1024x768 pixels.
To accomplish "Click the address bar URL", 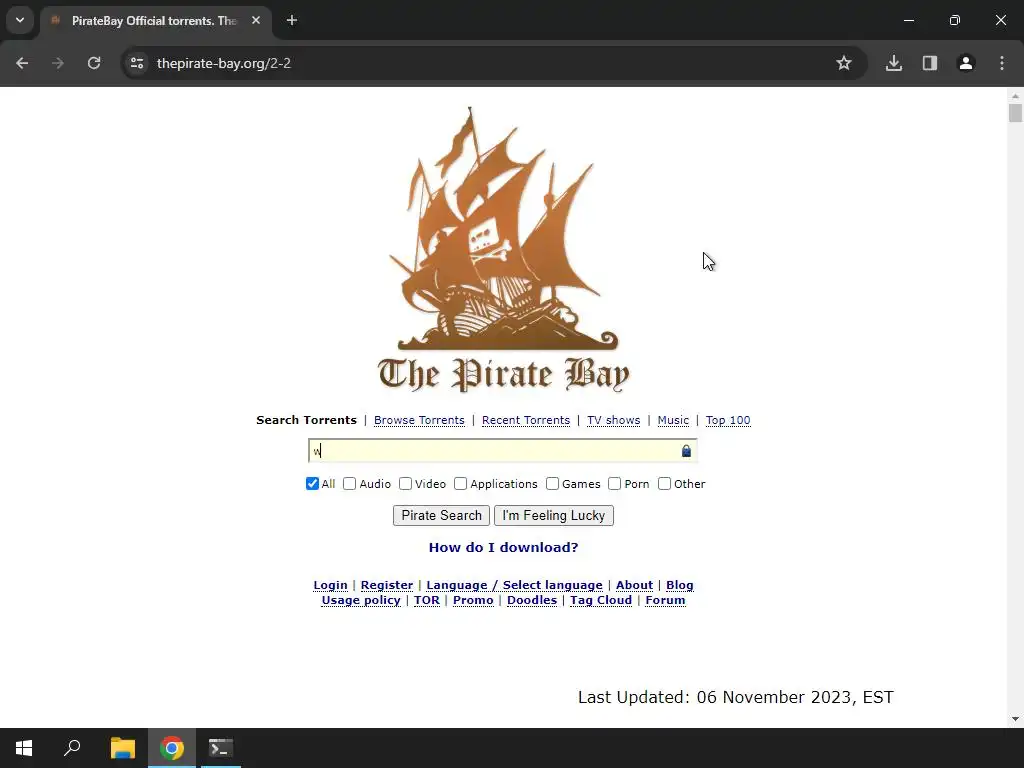I will (223, 63).
